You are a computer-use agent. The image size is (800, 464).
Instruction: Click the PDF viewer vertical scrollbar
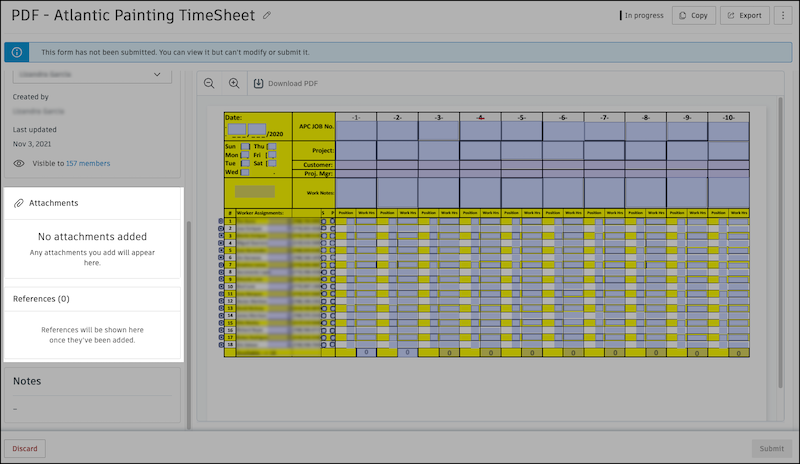point(780,242)
